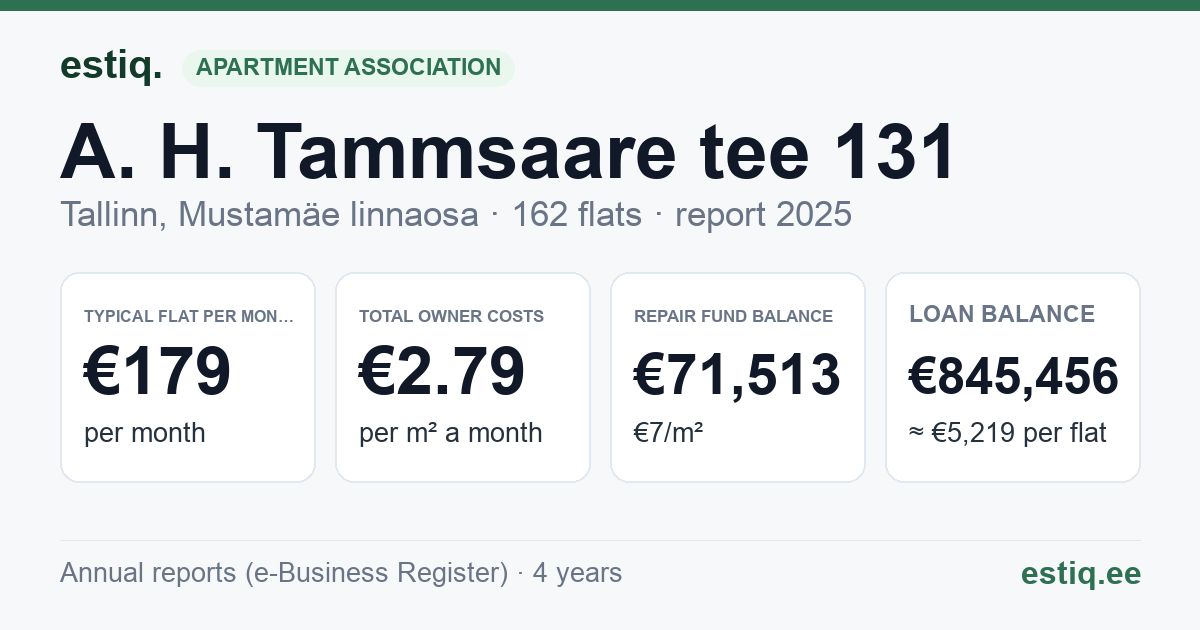Viewport: 1200px width, 630px height.
Task: Click the 'per m² a month' caption
Action: pyautogui.click(x=451, y=433)
